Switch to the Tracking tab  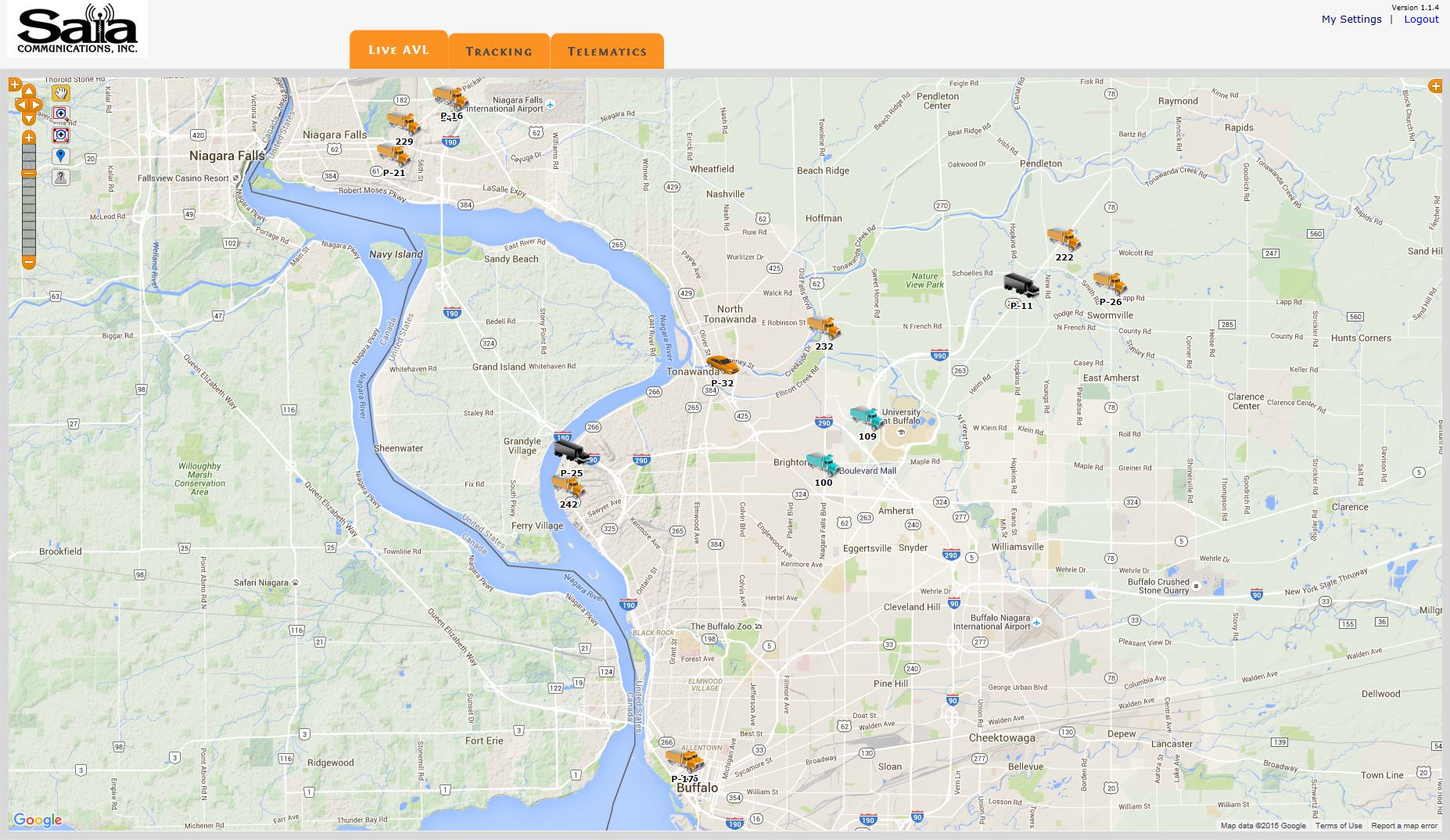499,52
